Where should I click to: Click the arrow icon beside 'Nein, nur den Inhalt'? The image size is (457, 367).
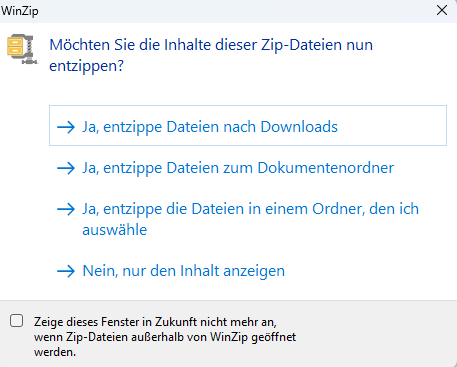point(66,271)
